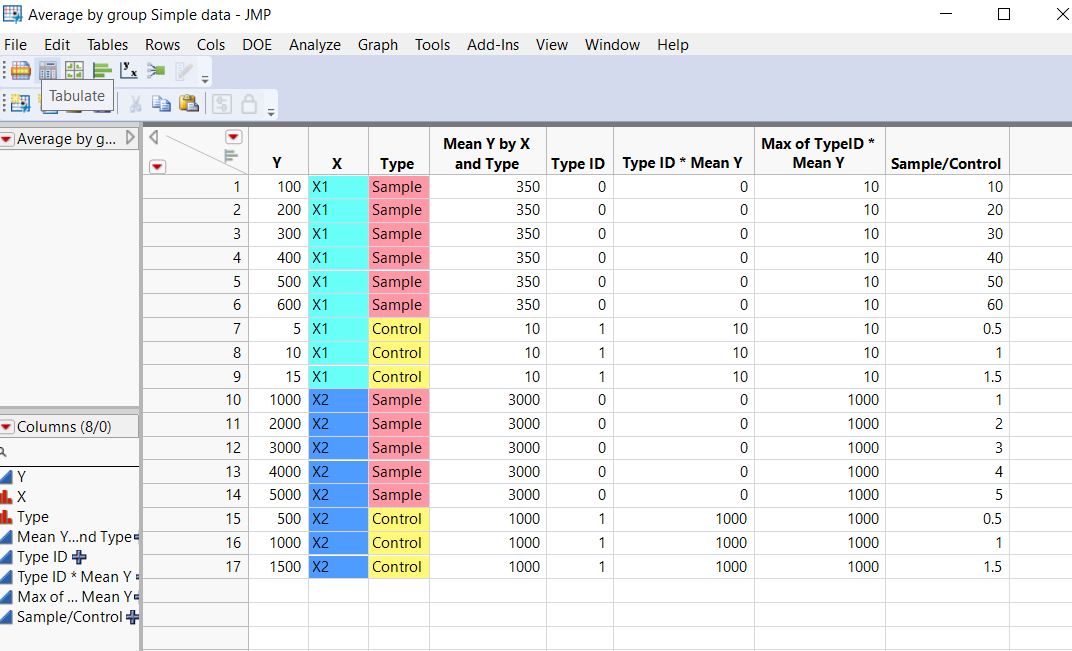Open the rows red triangle menu
The image size is (1072, 651).
click(157, 166)
